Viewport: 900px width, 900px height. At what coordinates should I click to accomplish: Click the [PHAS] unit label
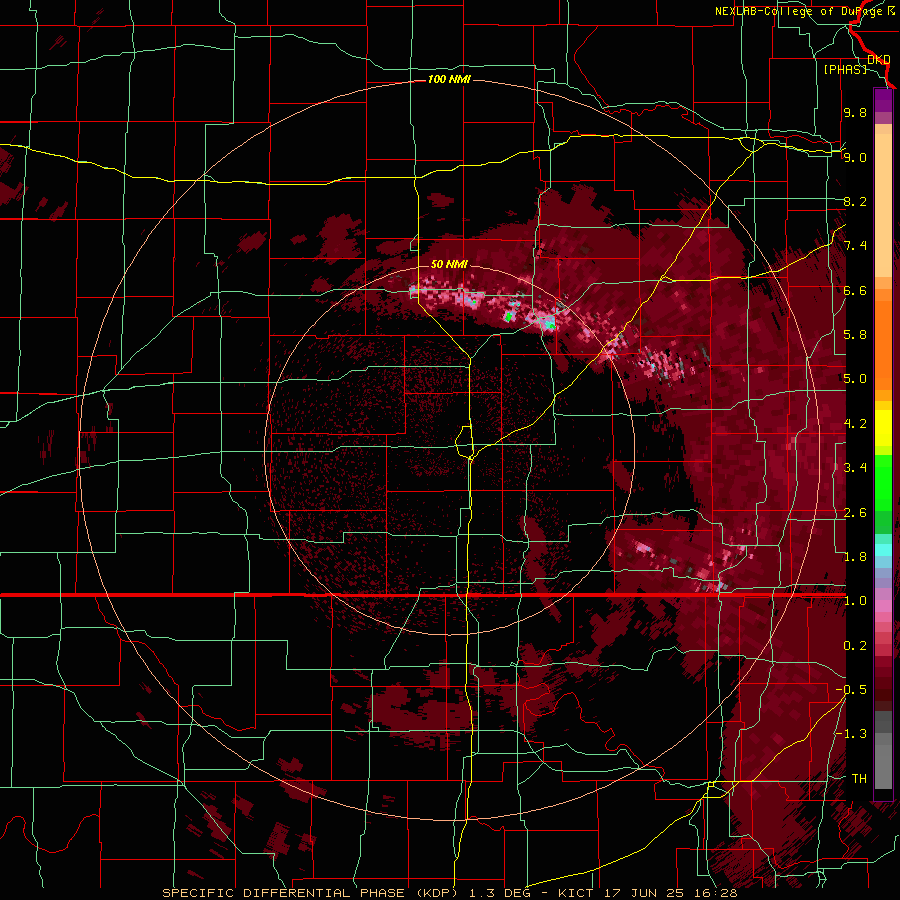coord(845,69)
